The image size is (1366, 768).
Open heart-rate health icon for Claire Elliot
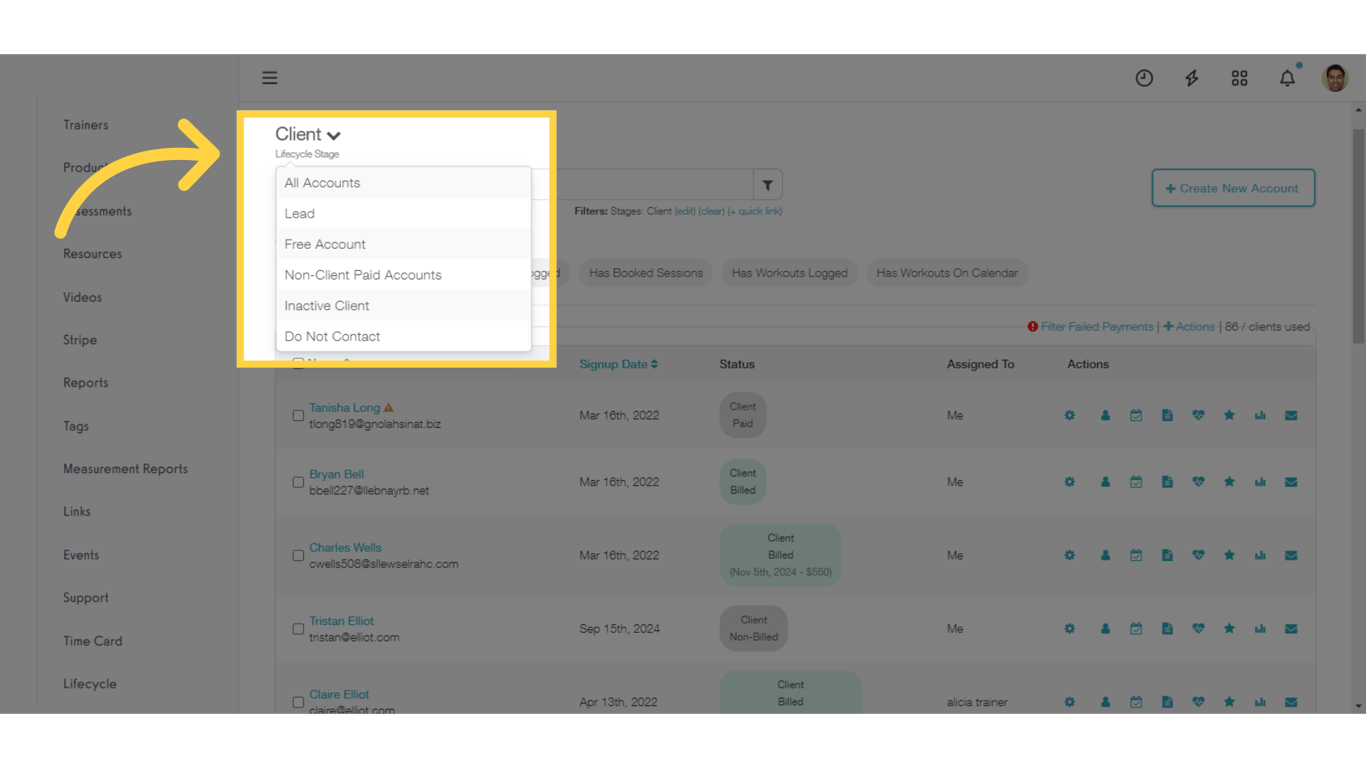(1198, 701)
